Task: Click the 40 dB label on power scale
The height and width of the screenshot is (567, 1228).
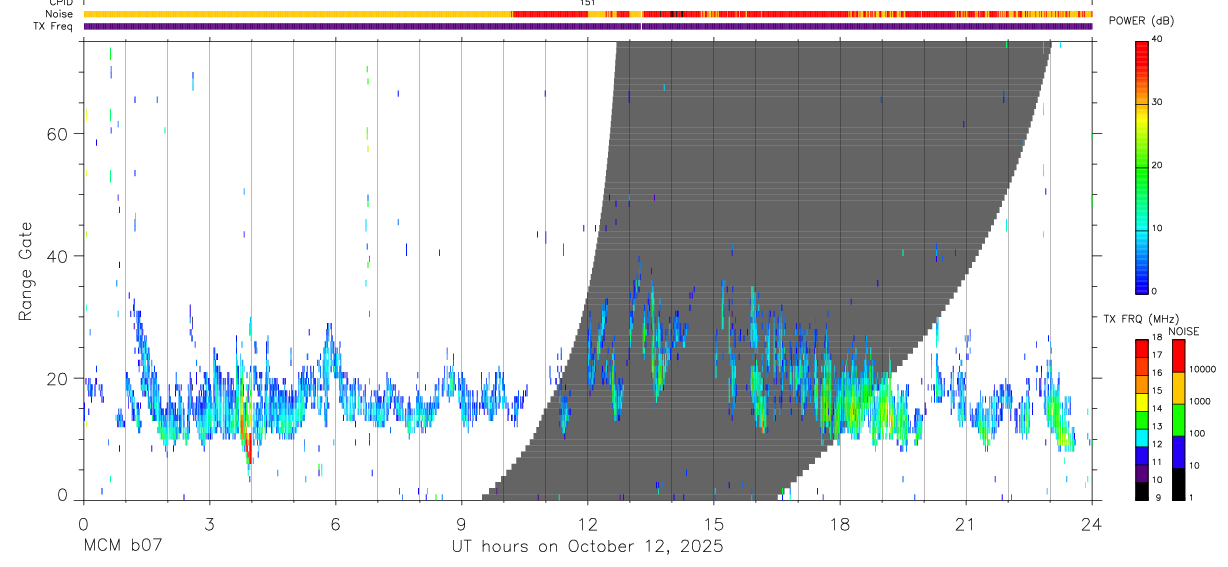Action: [1157, 39]
